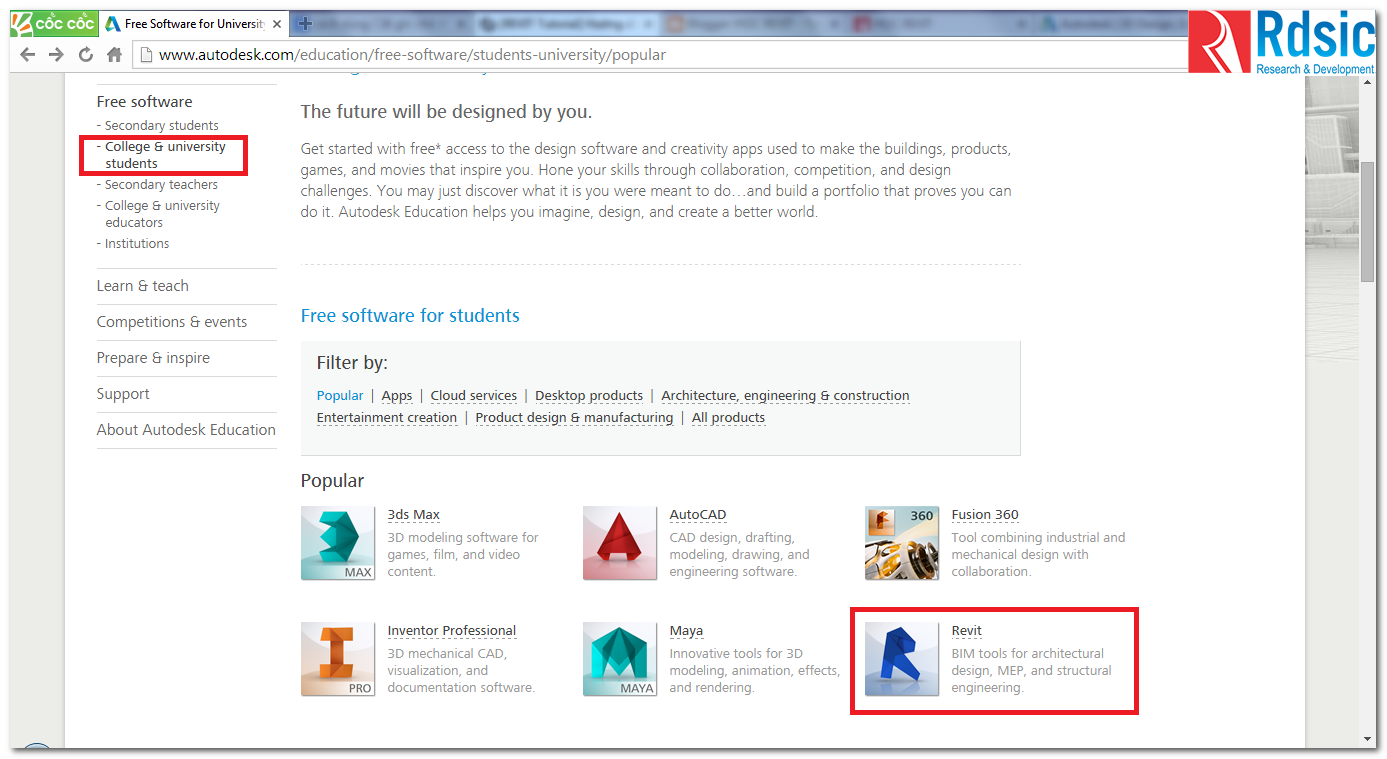This screenshot has width=1387, height=759.
Task: Click the Revit product icon
Action: 902,659
